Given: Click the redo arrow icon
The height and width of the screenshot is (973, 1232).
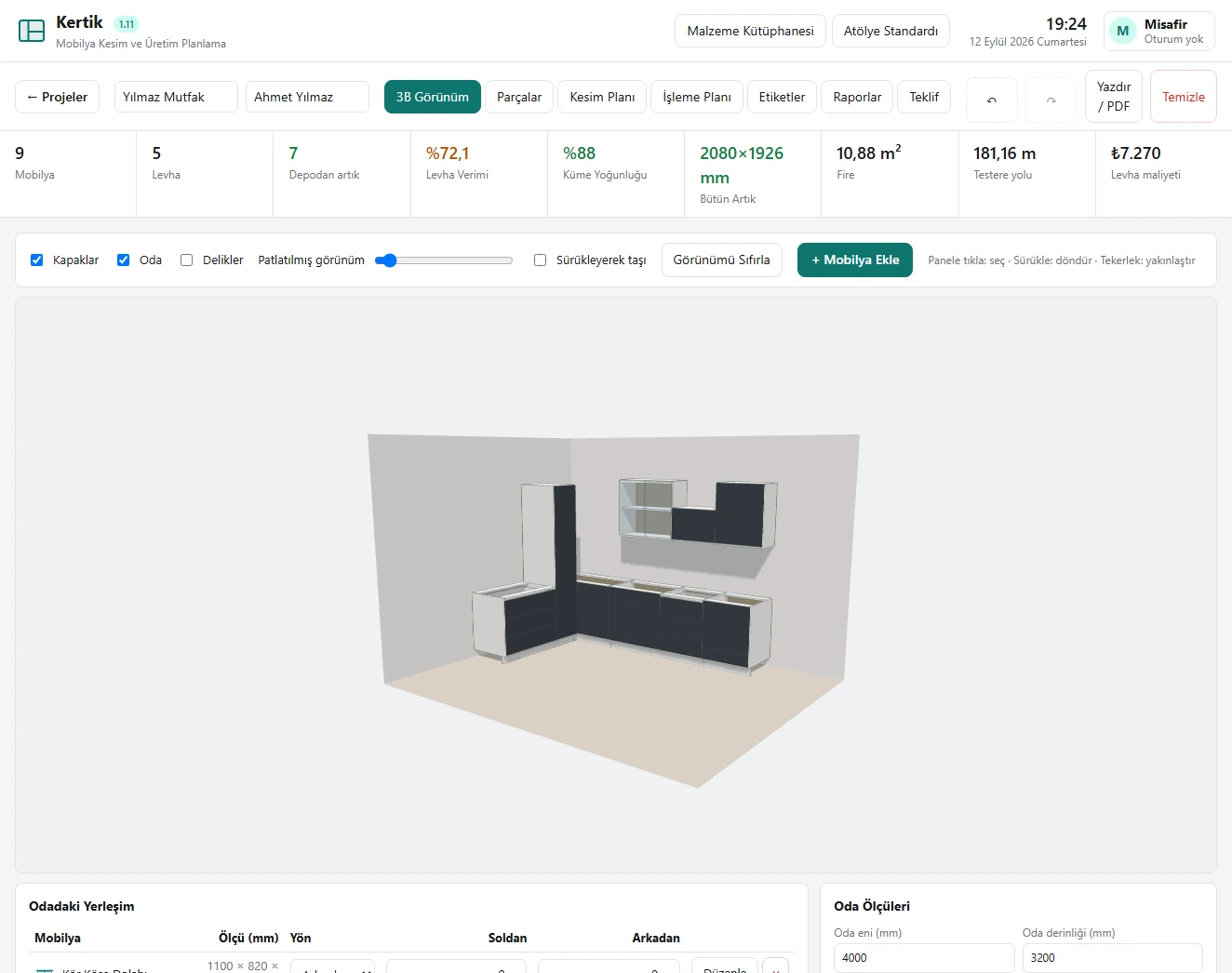Looking at the screenshot, I should [1051, 100].
